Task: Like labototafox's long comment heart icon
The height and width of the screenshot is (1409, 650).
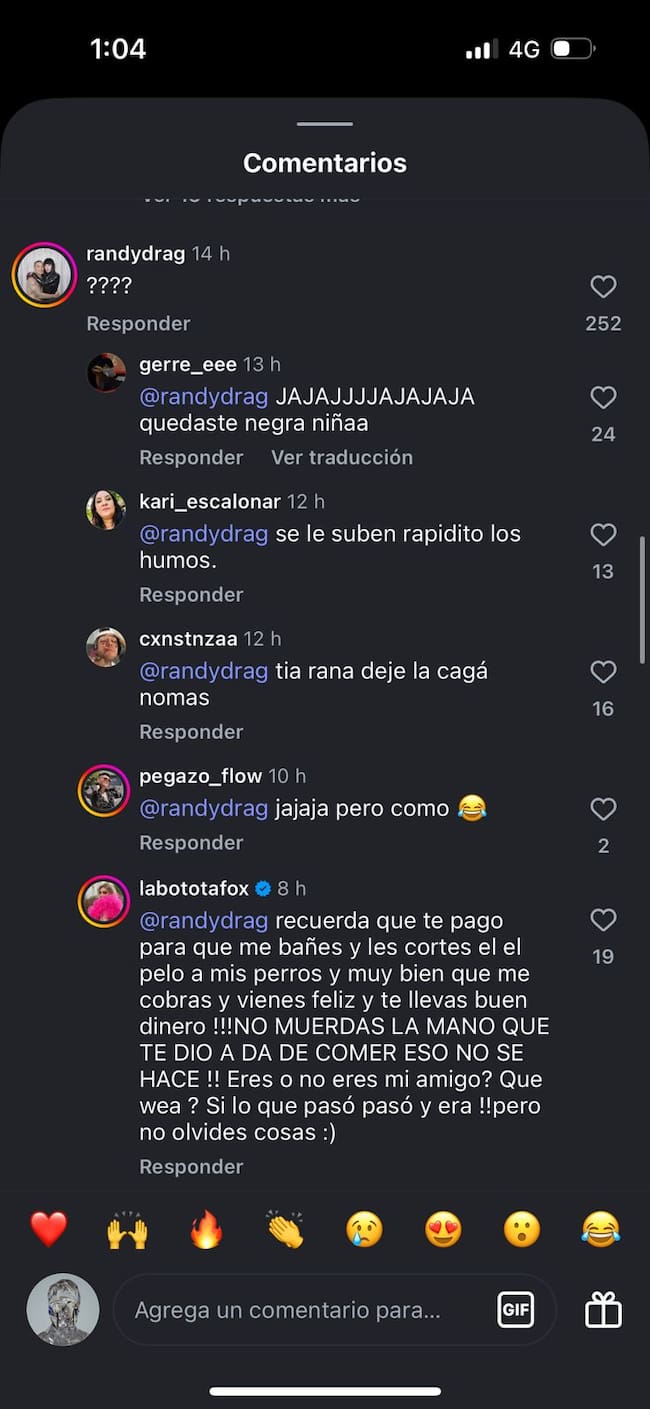Action: coord(603,920)
